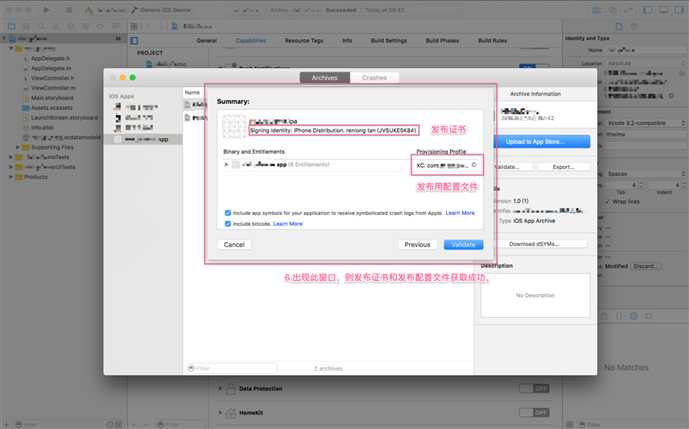Click the Validate button in the Summary sheet

[463, 244]
